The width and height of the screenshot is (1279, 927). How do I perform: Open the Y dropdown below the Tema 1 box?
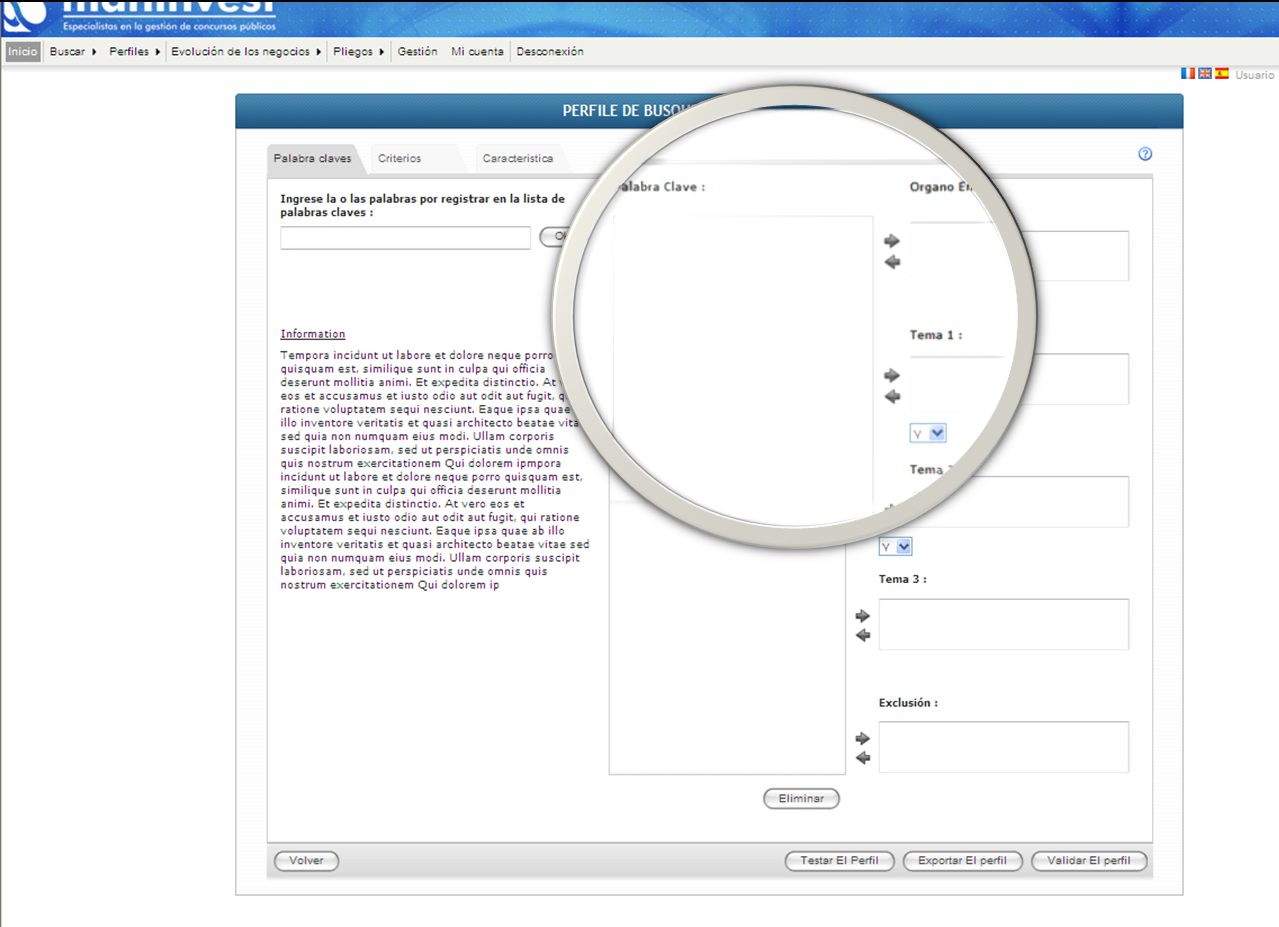coord(928,433)
